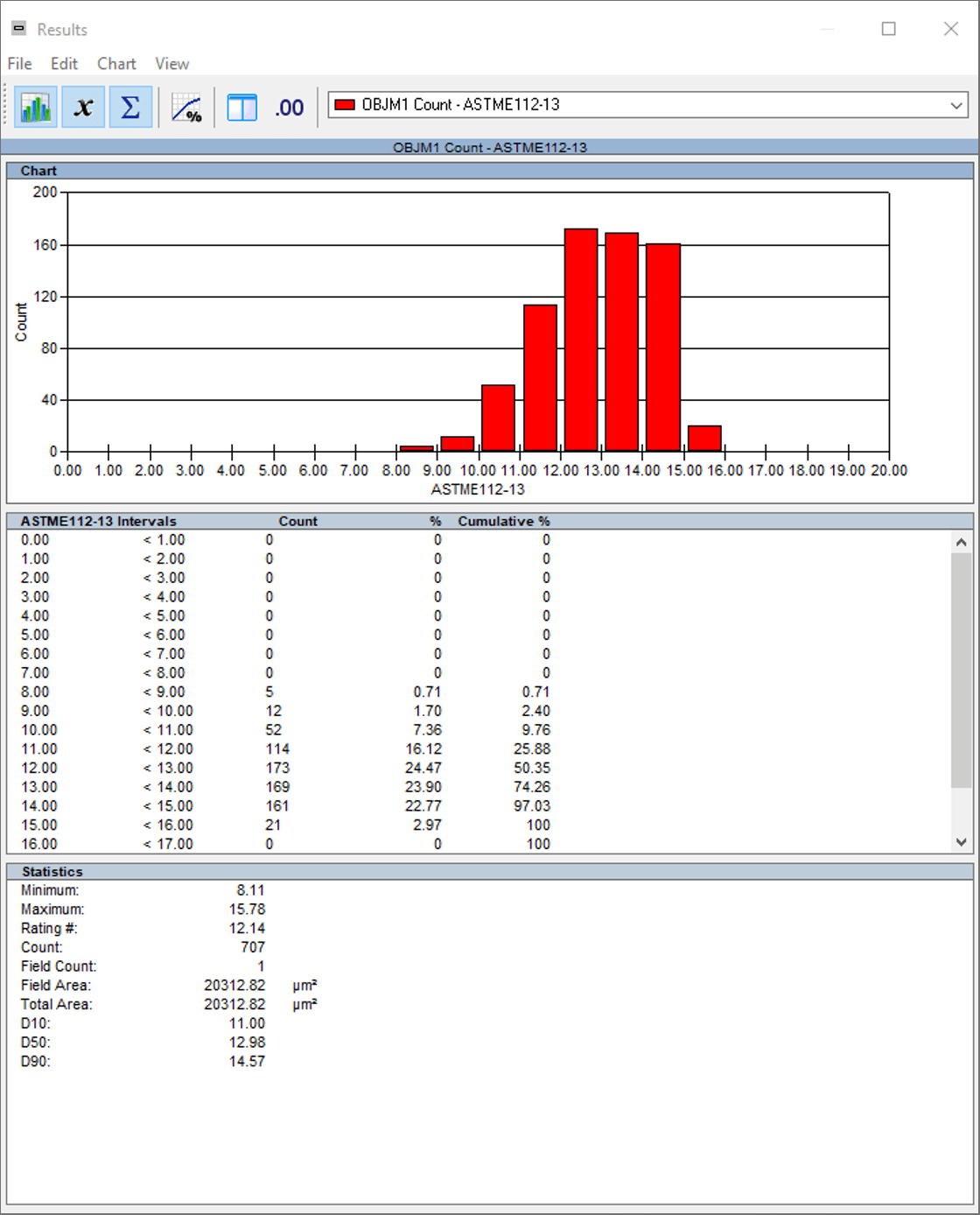Viewport: 980px width, 1215px height.
Task: Click the red swatch in measurement dropdown
Action: tap(345, 105)
